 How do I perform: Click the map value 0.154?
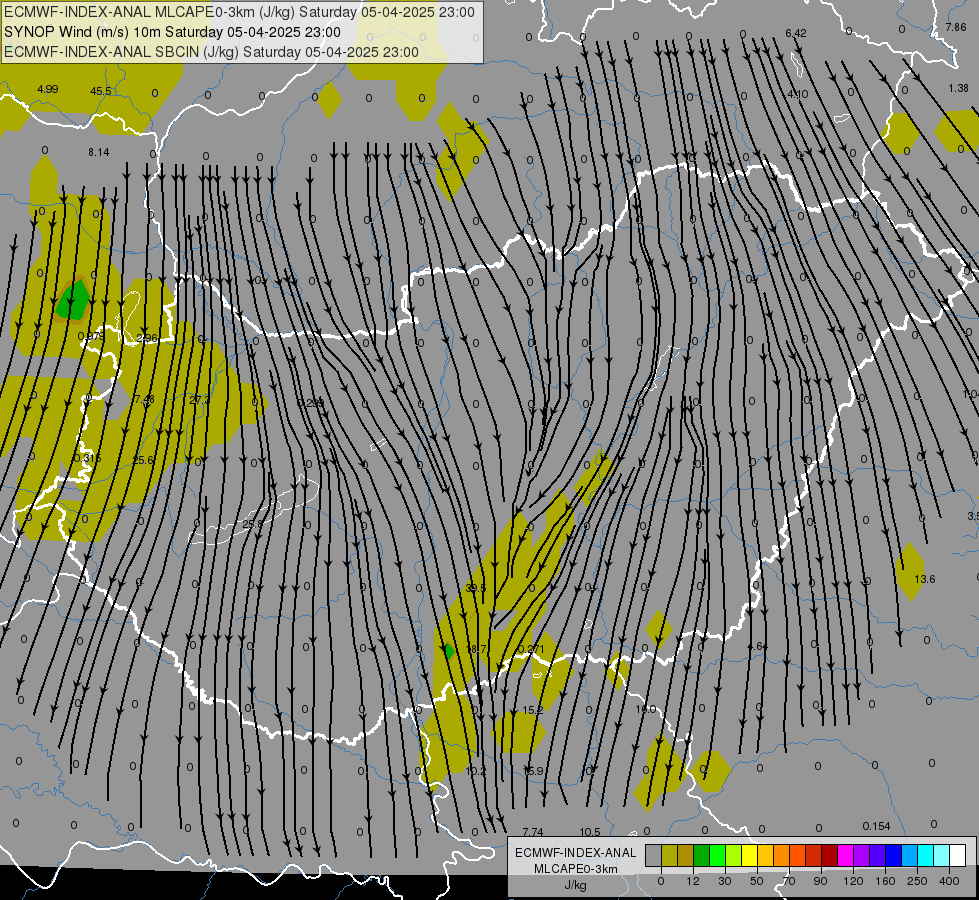tap(877, 826)
